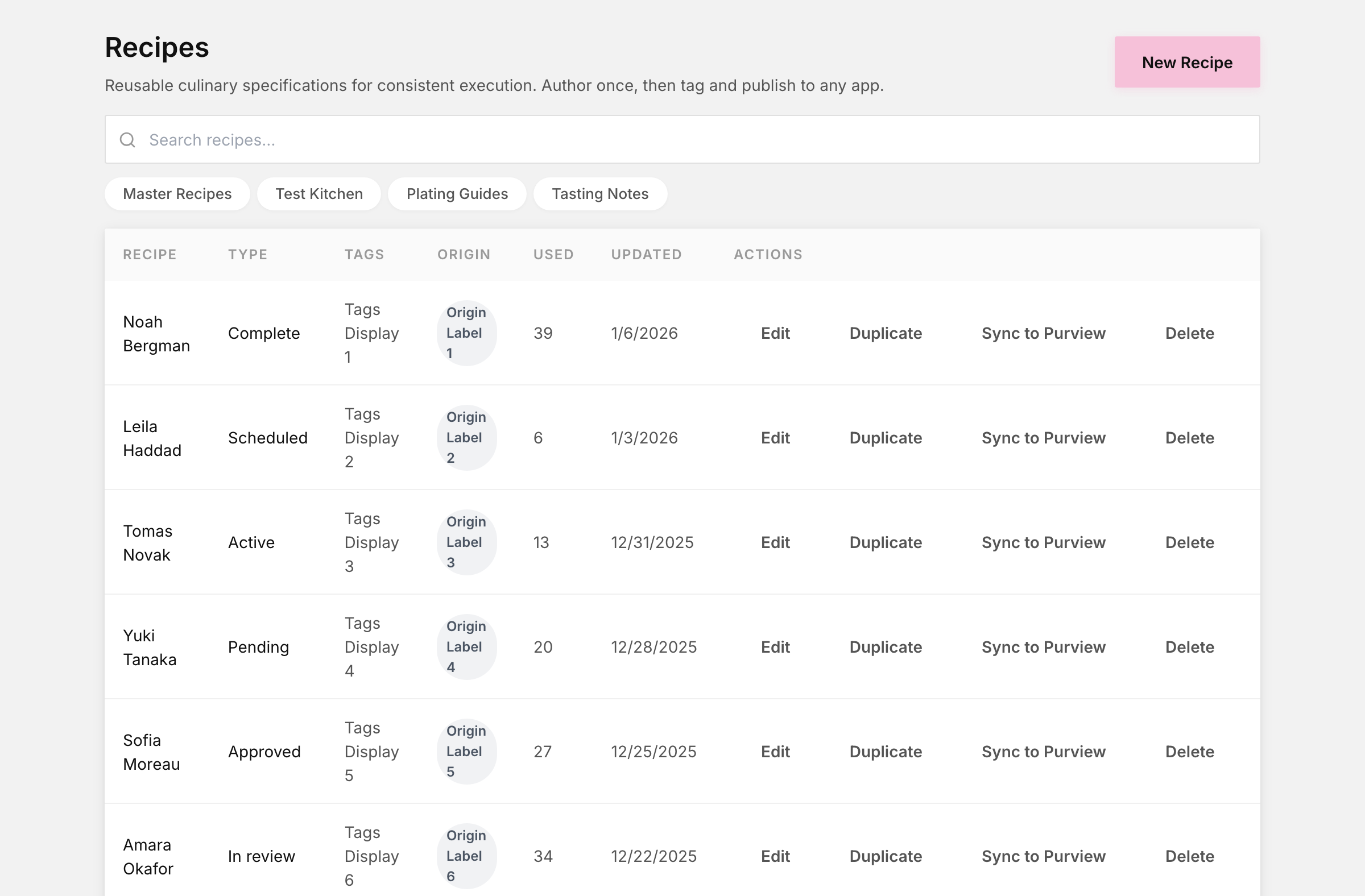Switch to Test Kitchen filter

tap(319, 194)
